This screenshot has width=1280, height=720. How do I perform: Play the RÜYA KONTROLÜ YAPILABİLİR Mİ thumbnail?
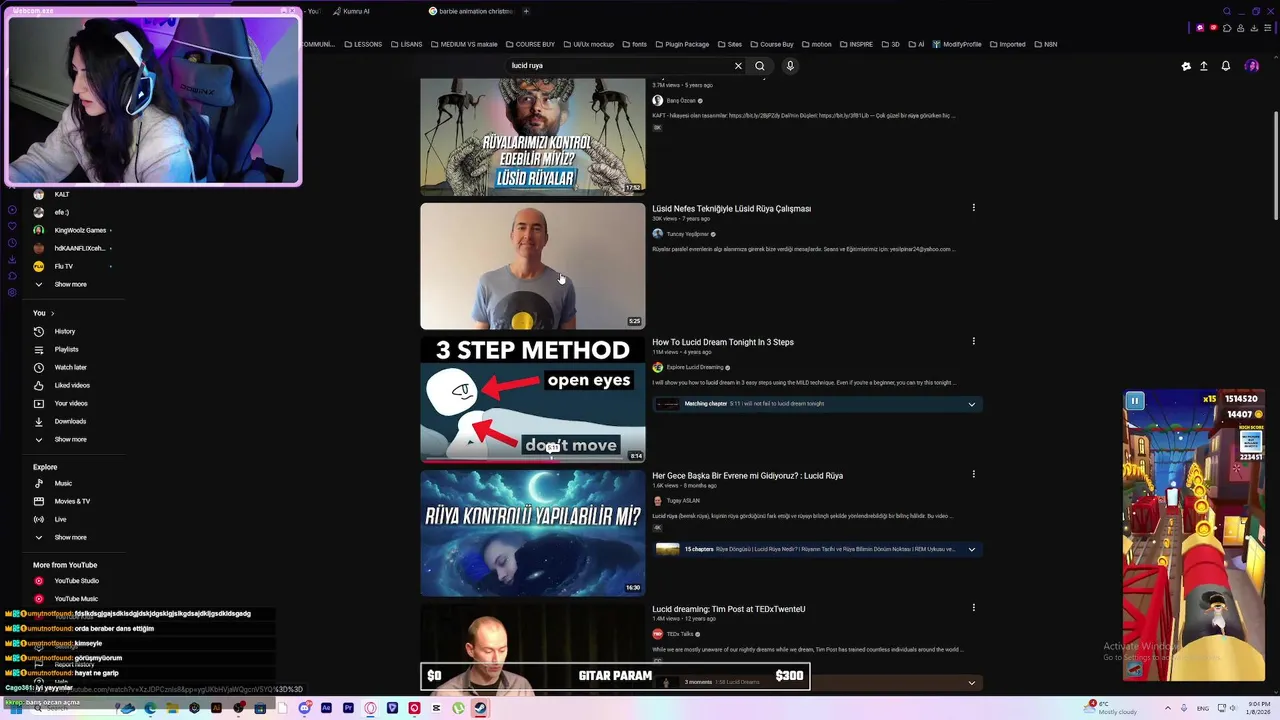pos(533,533)
